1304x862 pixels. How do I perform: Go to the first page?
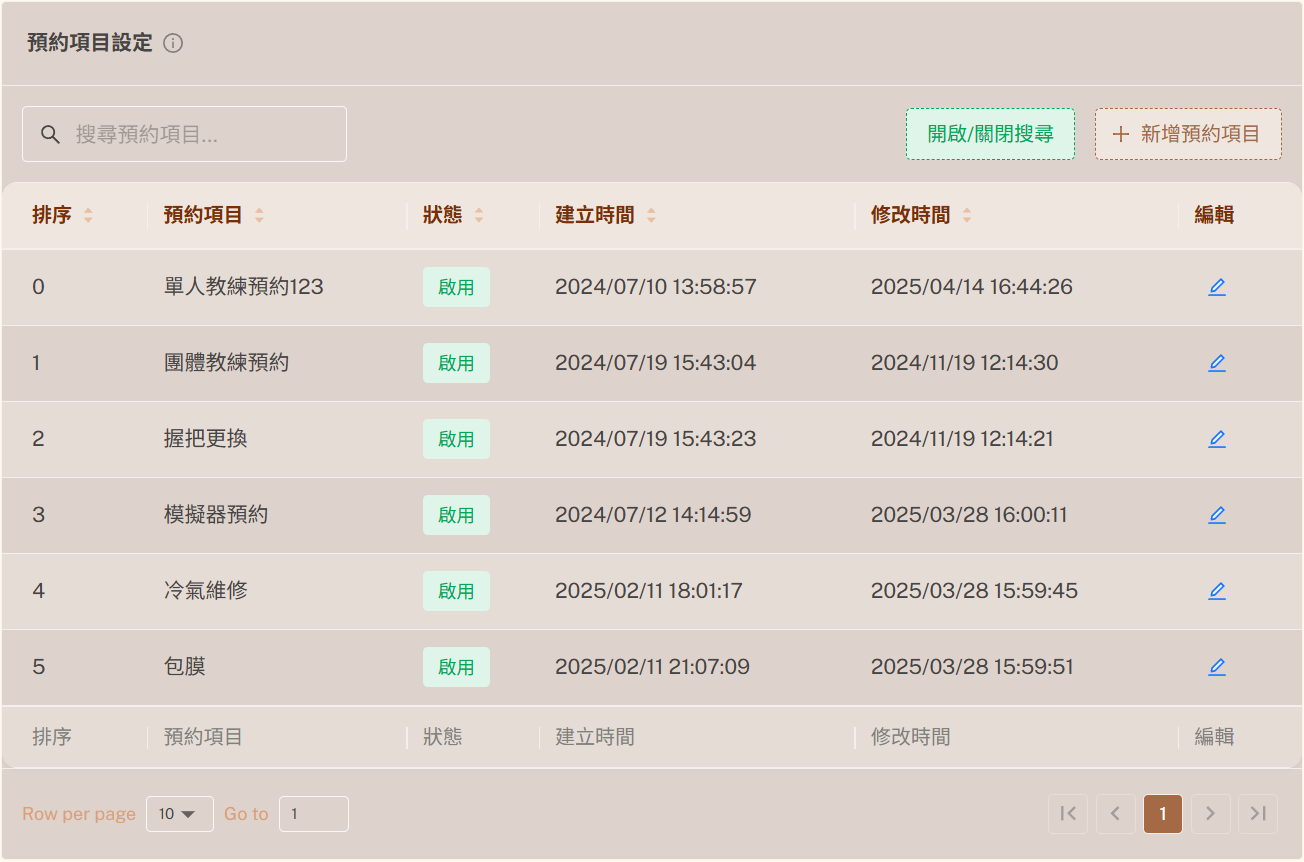(1067, 814)
